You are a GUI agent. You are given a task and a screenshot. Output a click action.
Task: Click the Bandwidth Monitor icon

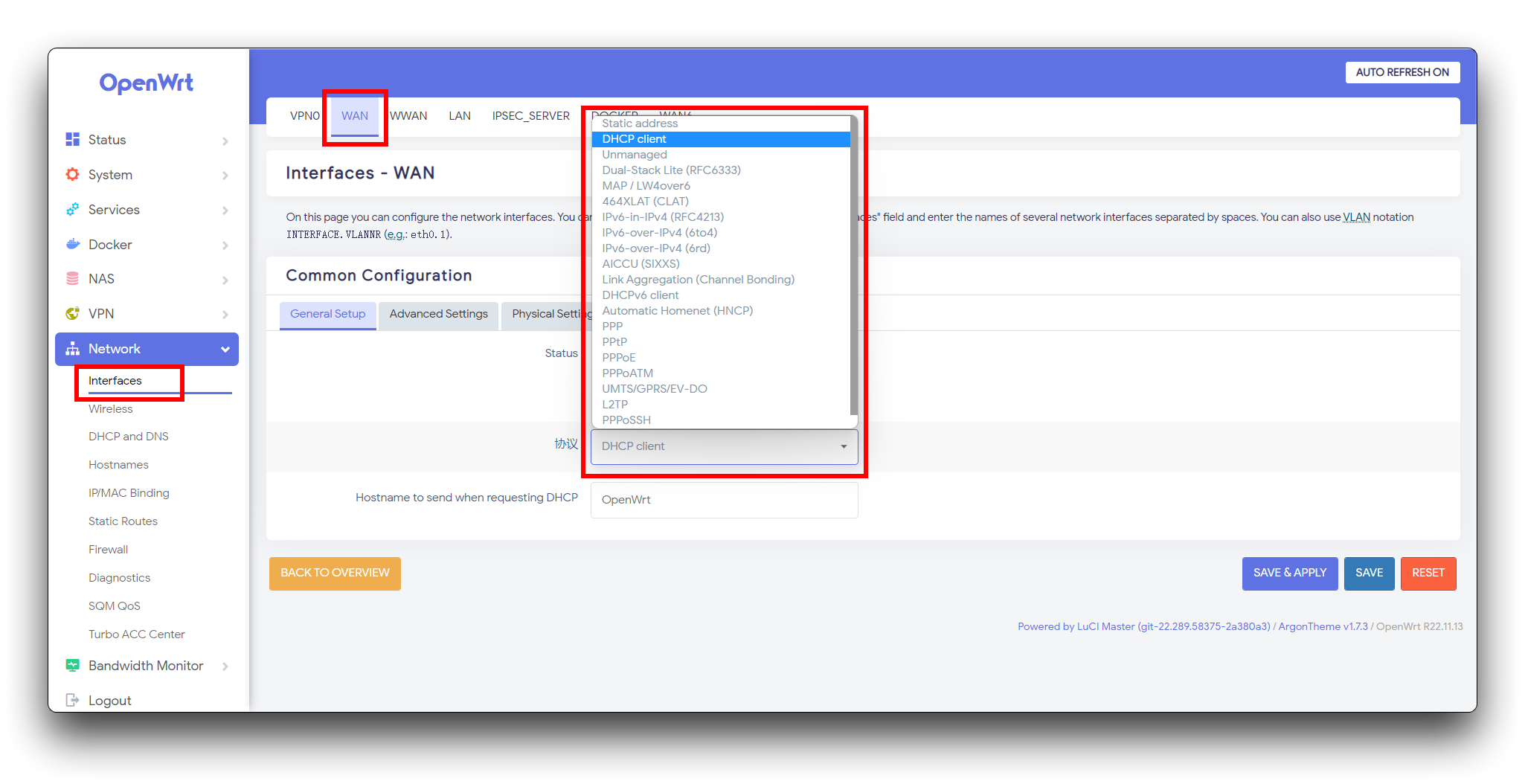pos(72,665)
